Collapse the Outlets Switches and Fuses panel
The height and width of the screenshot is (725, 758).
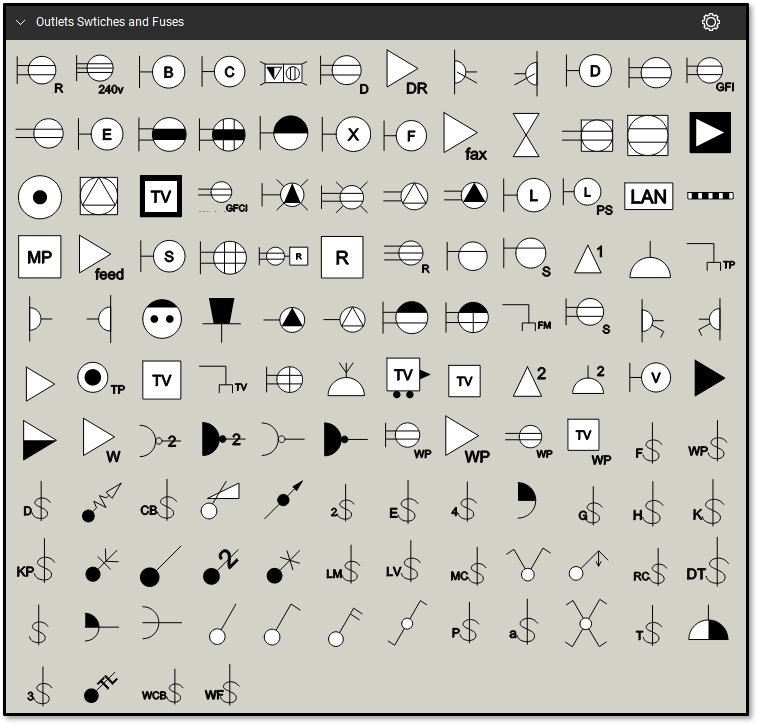point(20,22)
